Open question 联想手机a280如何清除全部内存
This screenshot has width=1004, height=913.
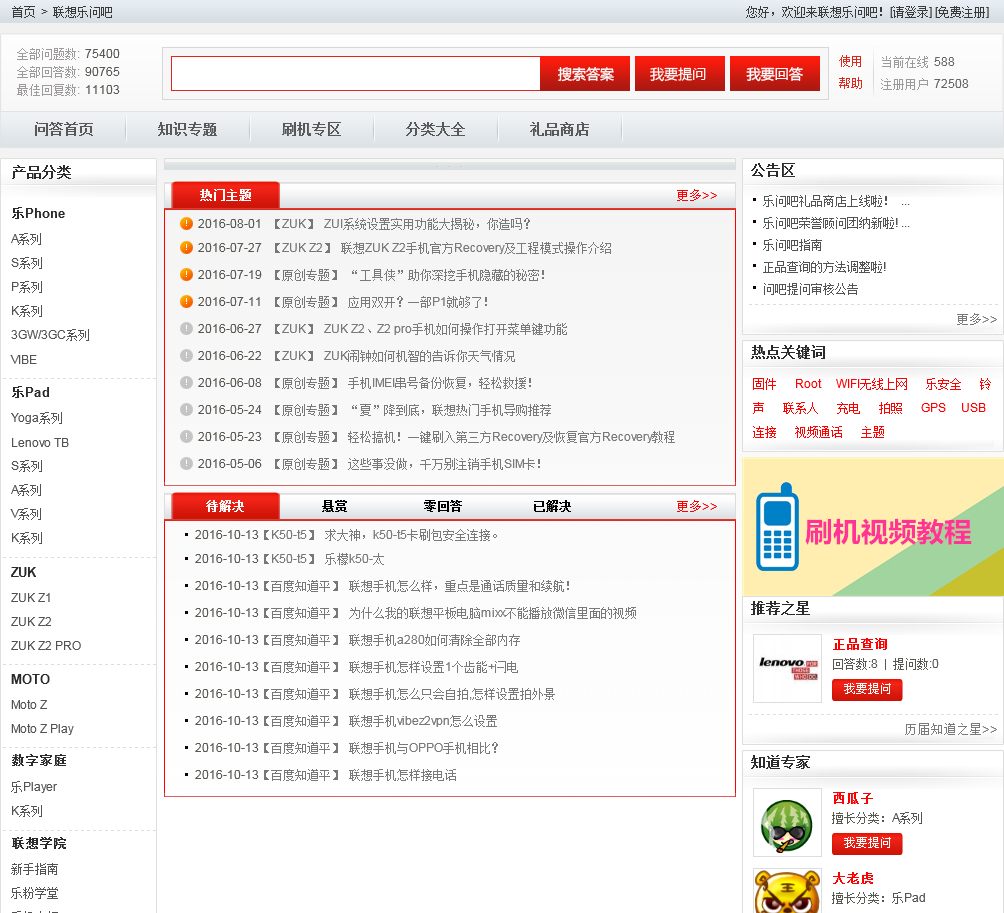pyautogui.click(x=434, y=640)
